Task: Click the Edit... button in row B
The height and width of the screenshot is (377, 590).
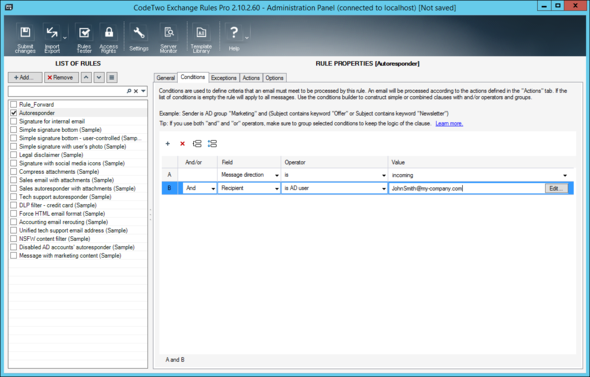Action: [x=556, y=188]
